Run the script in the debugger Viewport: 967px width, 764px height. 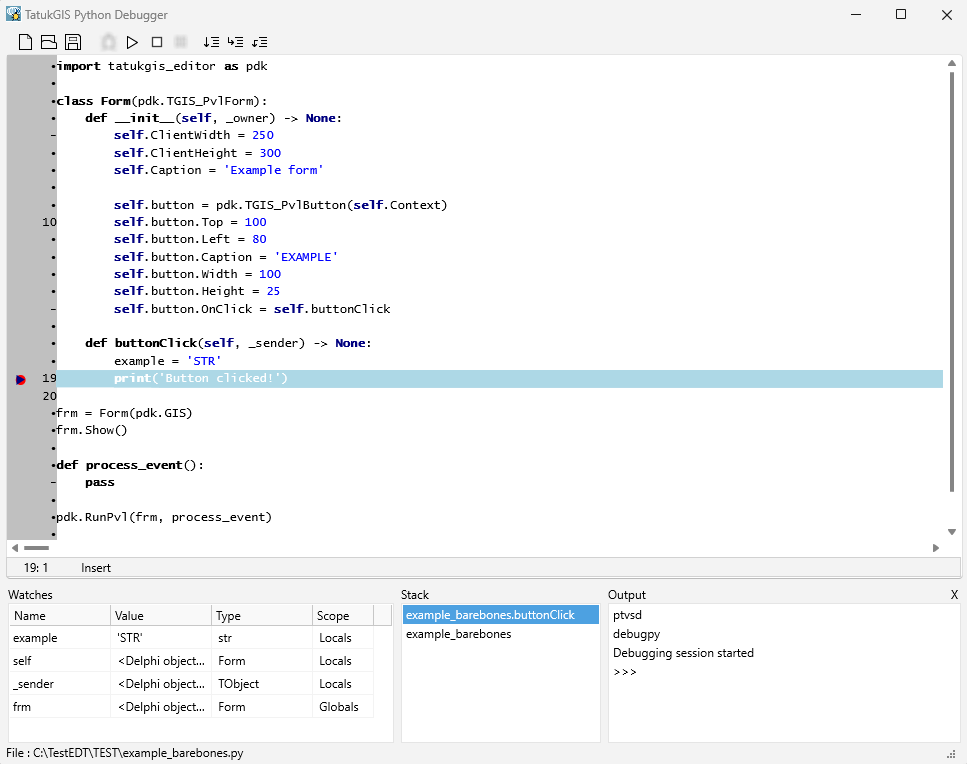132,41
